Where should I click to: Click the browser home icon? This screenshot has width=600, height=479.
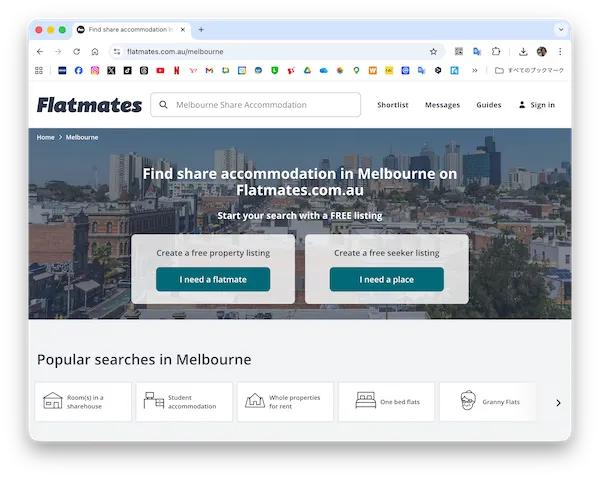(x=95, y=51)
